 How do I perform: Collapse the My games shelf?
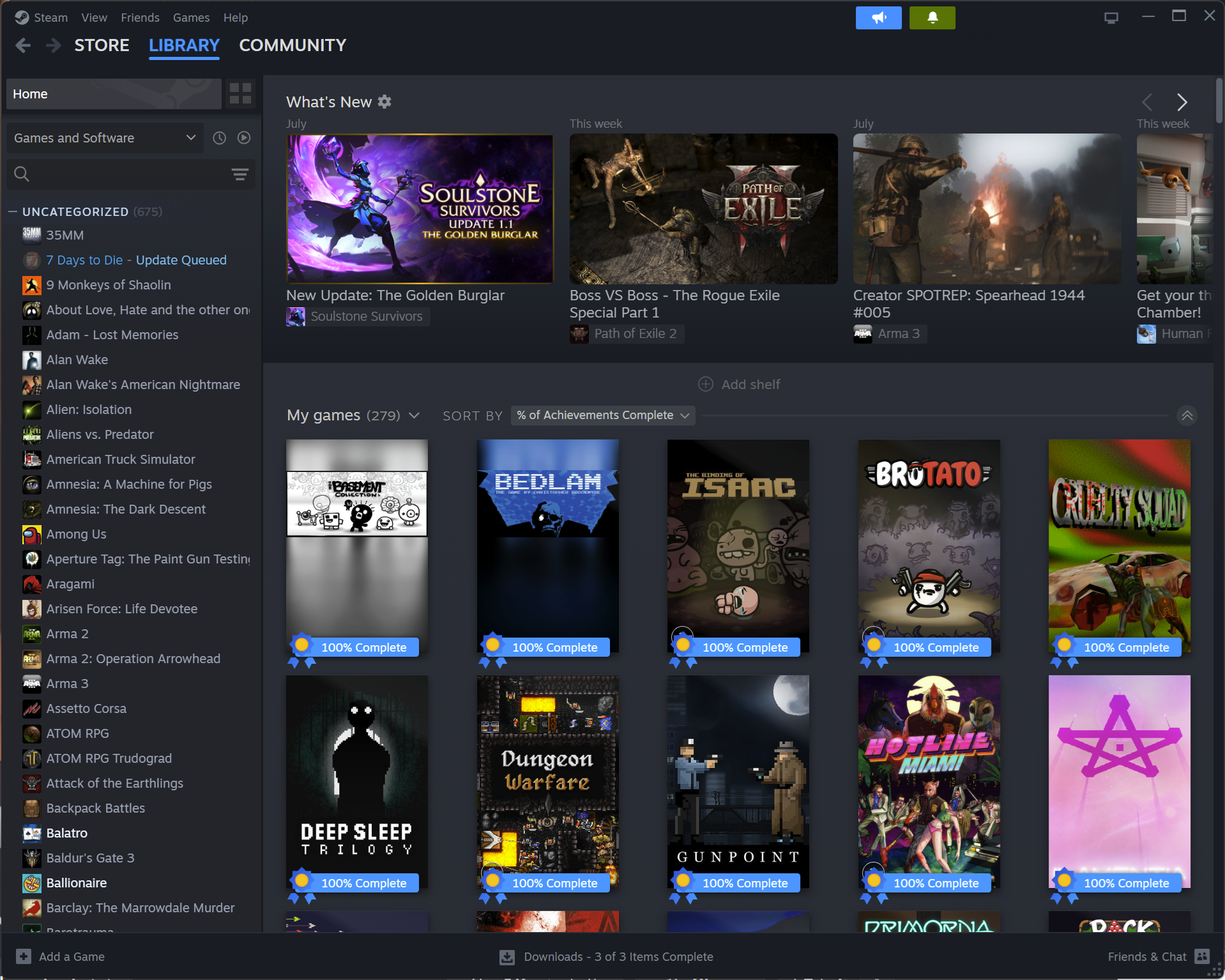click(1187, 416)
